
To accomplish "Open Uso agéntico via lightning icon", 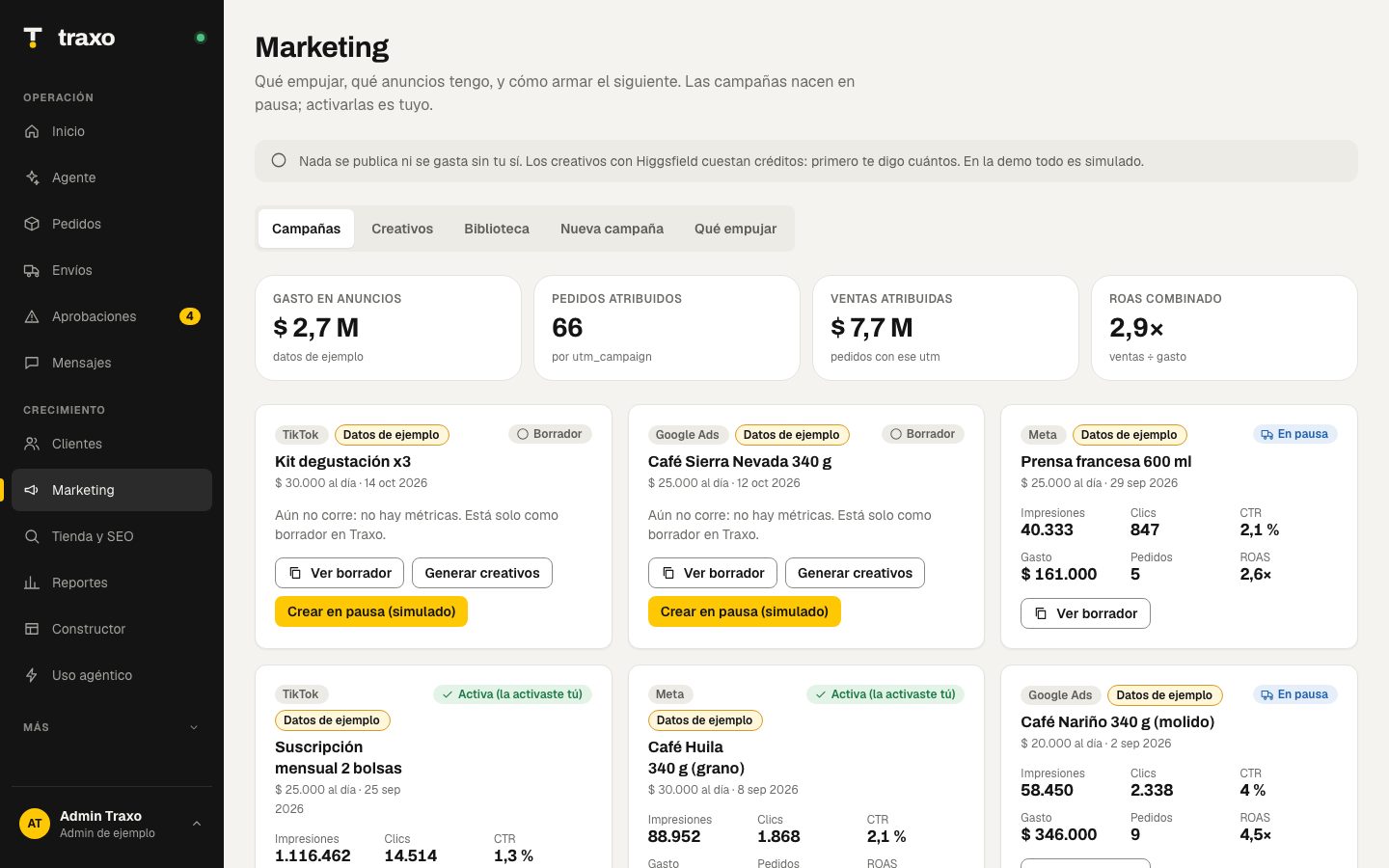I will pos(32,675).
